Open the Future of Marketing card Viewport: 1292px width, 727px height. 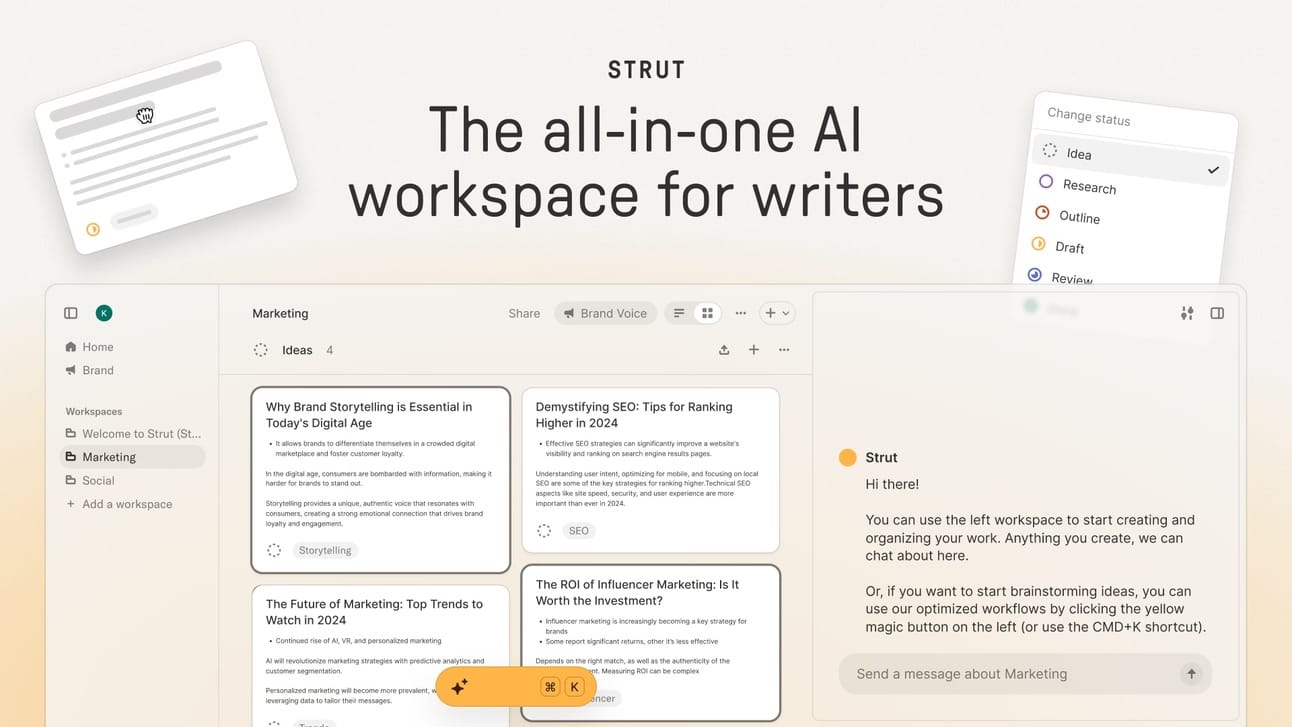380,656
